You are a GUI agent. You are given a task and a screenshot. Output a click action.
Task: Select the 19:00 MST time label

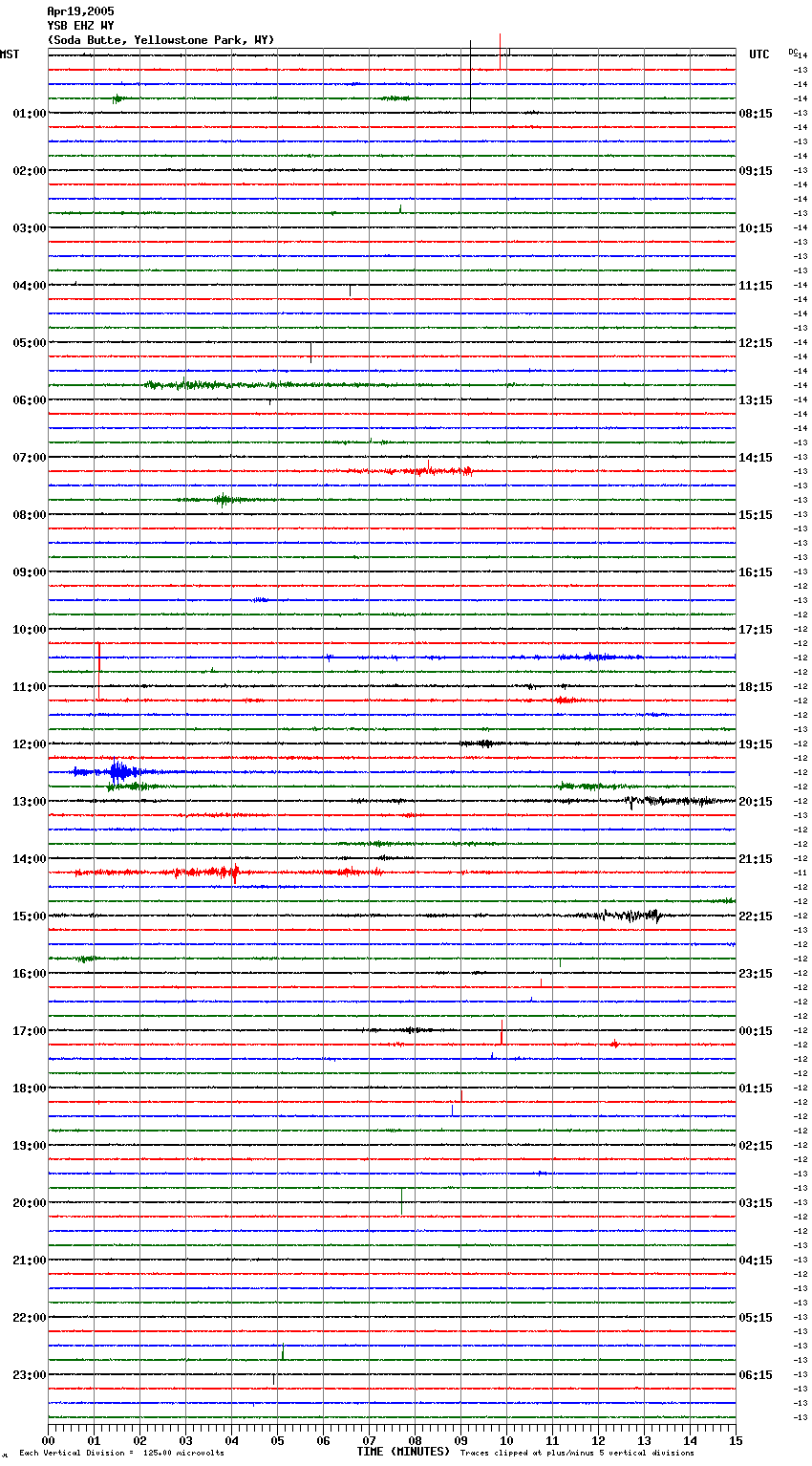tap(30, 1146)
